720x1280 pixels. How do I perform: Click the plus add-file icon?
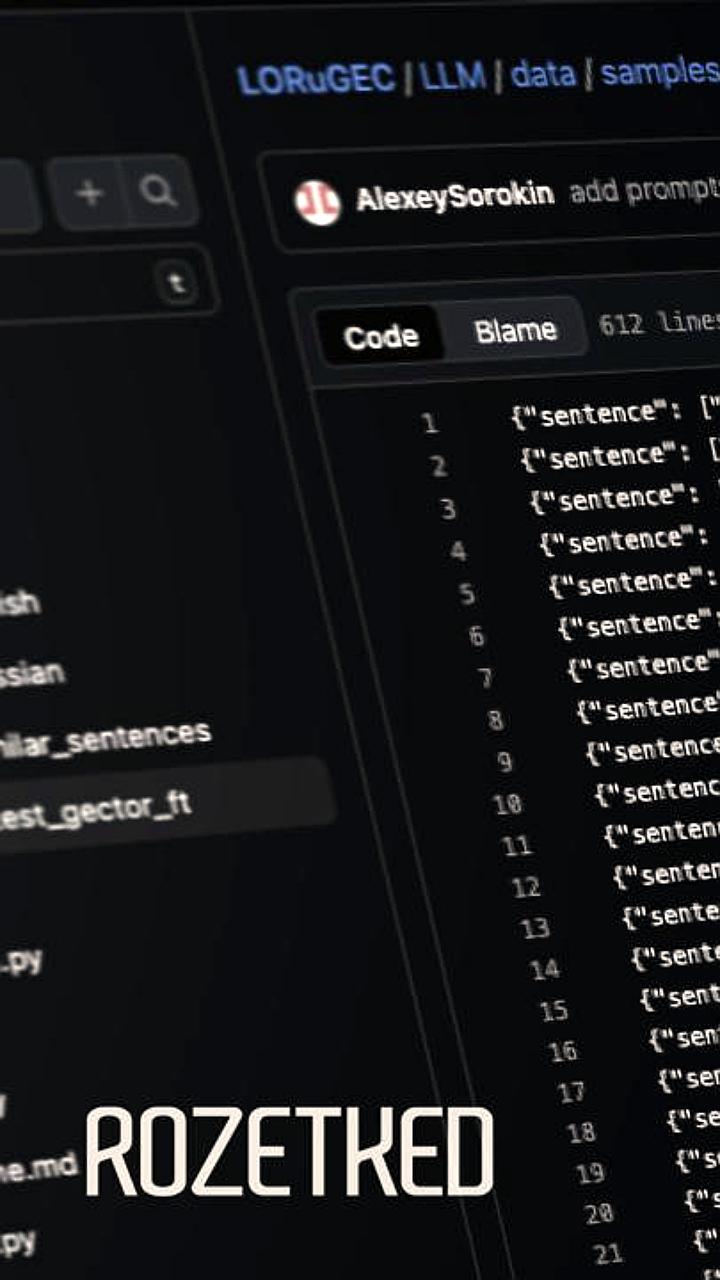pyautogui.click(x=89, y=192)
